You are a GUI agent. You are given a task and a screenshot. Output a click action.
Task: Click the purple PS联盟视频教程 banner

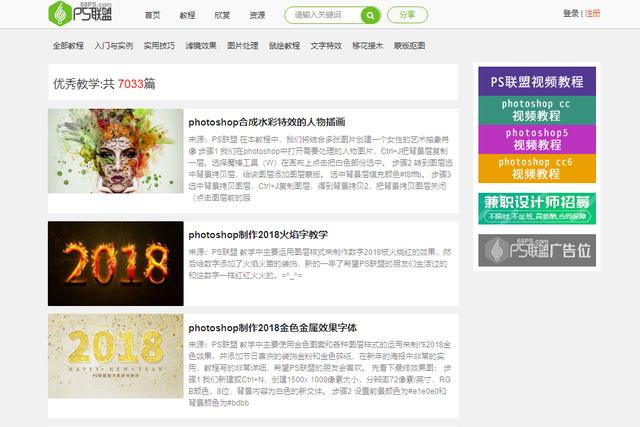(537, 82)
